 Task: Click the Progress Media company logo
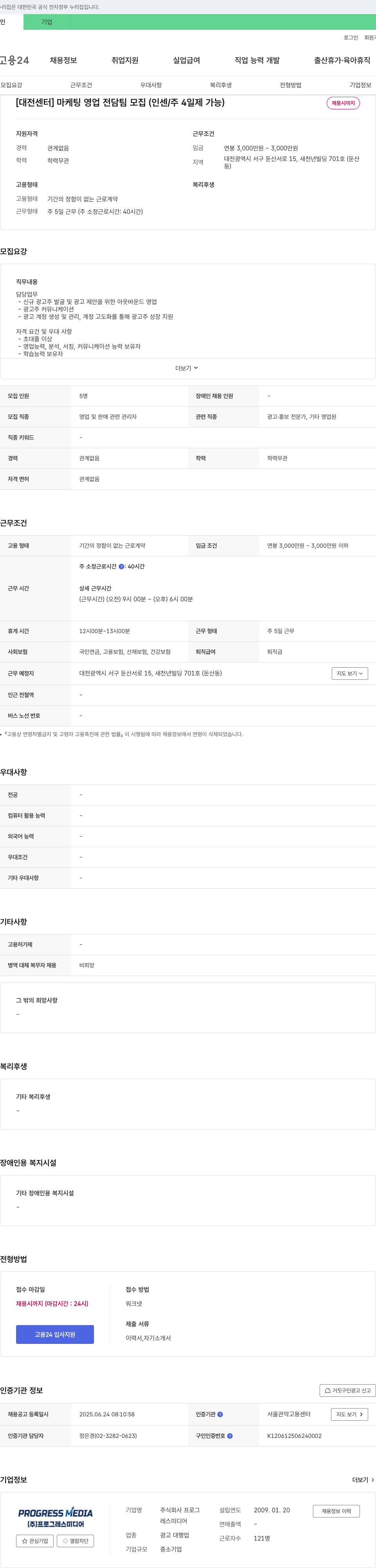[x=55, y=1517]
